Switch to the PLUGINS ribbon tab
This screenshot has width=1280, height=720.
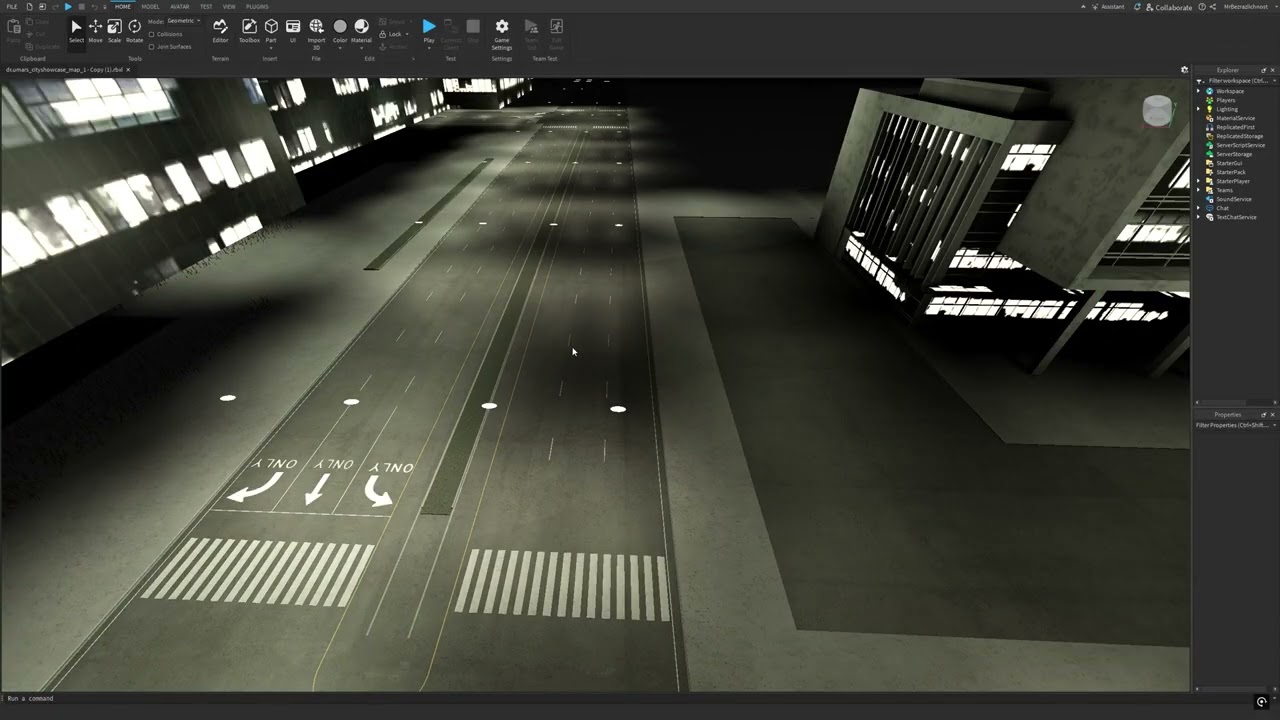point(257,7)
